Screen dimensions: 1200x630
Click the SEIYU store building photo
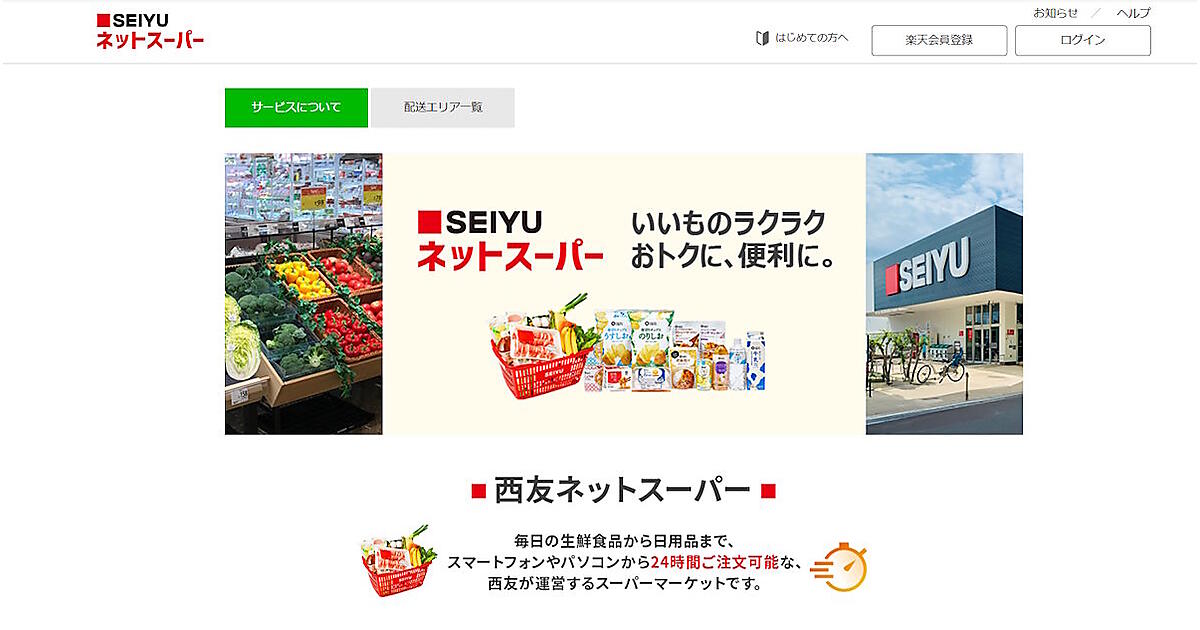coord(944,294)
